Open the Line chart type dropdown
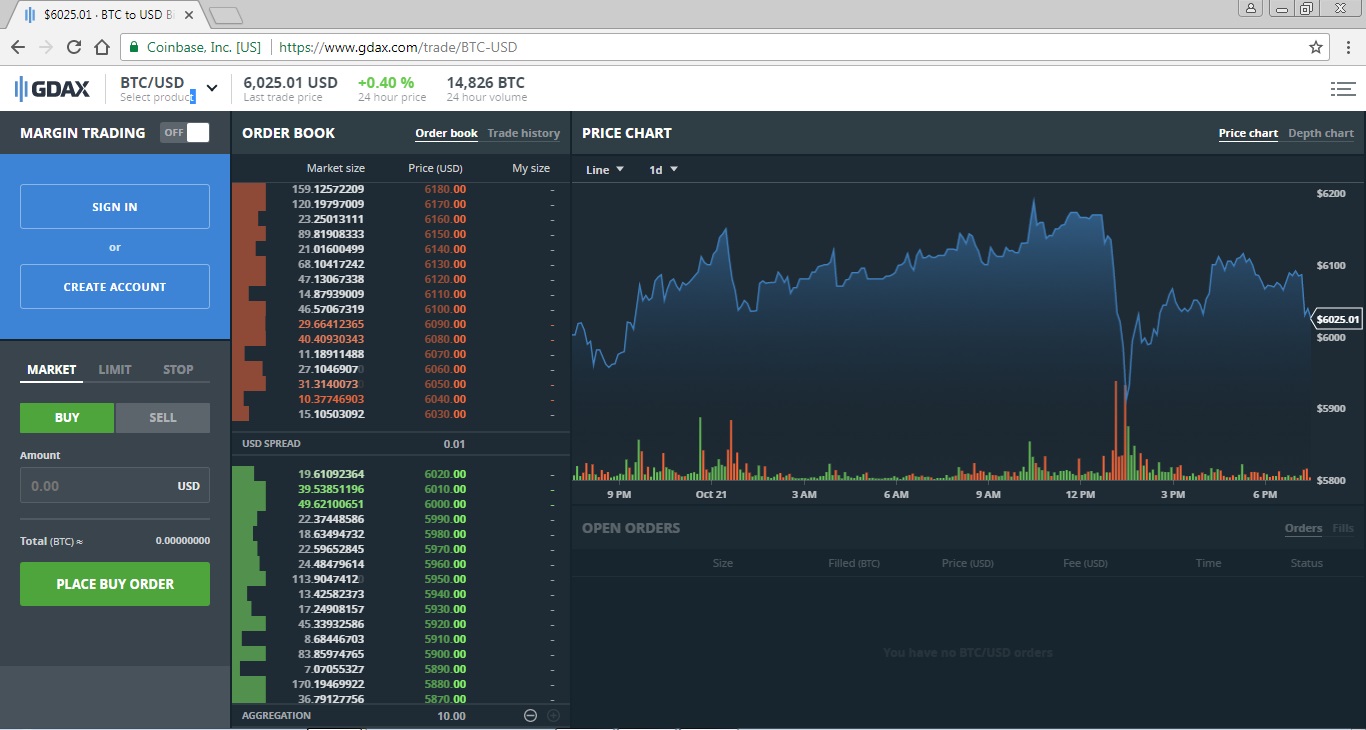Viewport: 1366px width, 730px height. click(605, 170)
